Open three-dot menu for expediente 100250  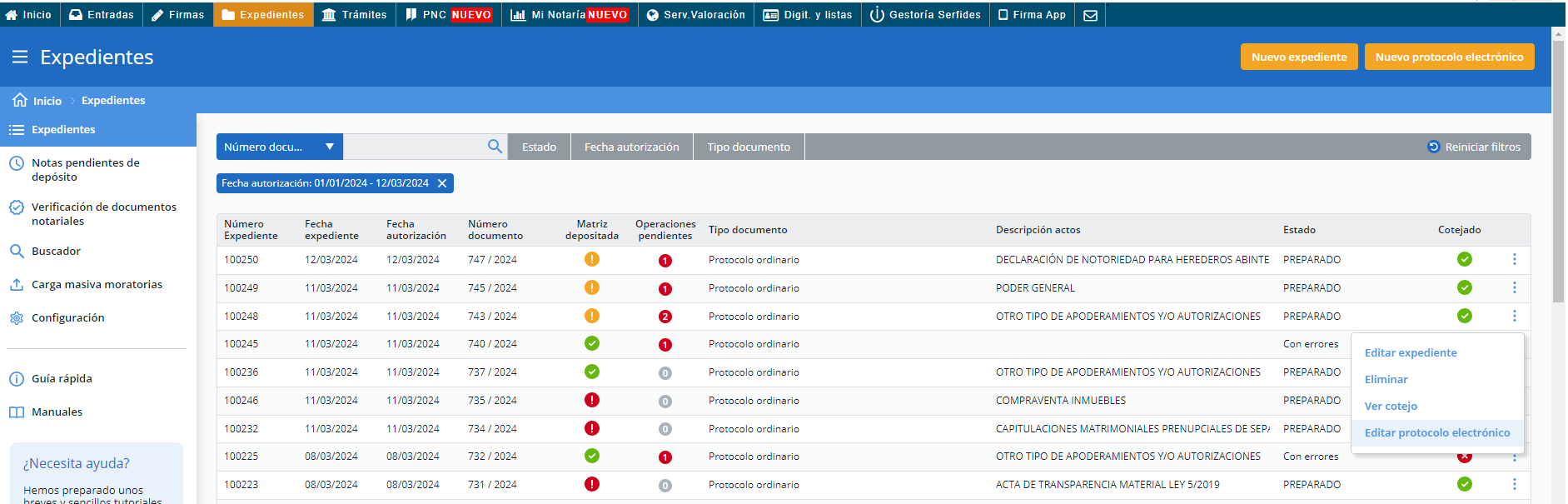click(1514, 260)
